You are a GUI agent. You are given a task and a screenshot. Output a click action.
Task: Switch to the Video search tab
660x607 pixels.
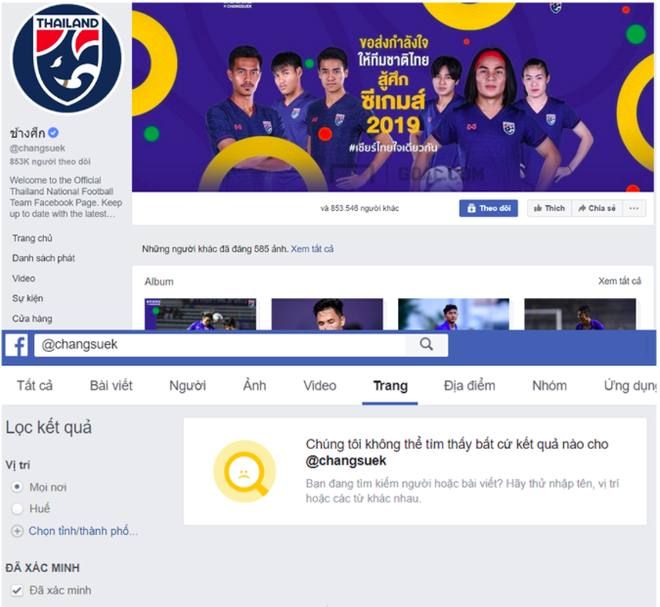tap(320, 386)
